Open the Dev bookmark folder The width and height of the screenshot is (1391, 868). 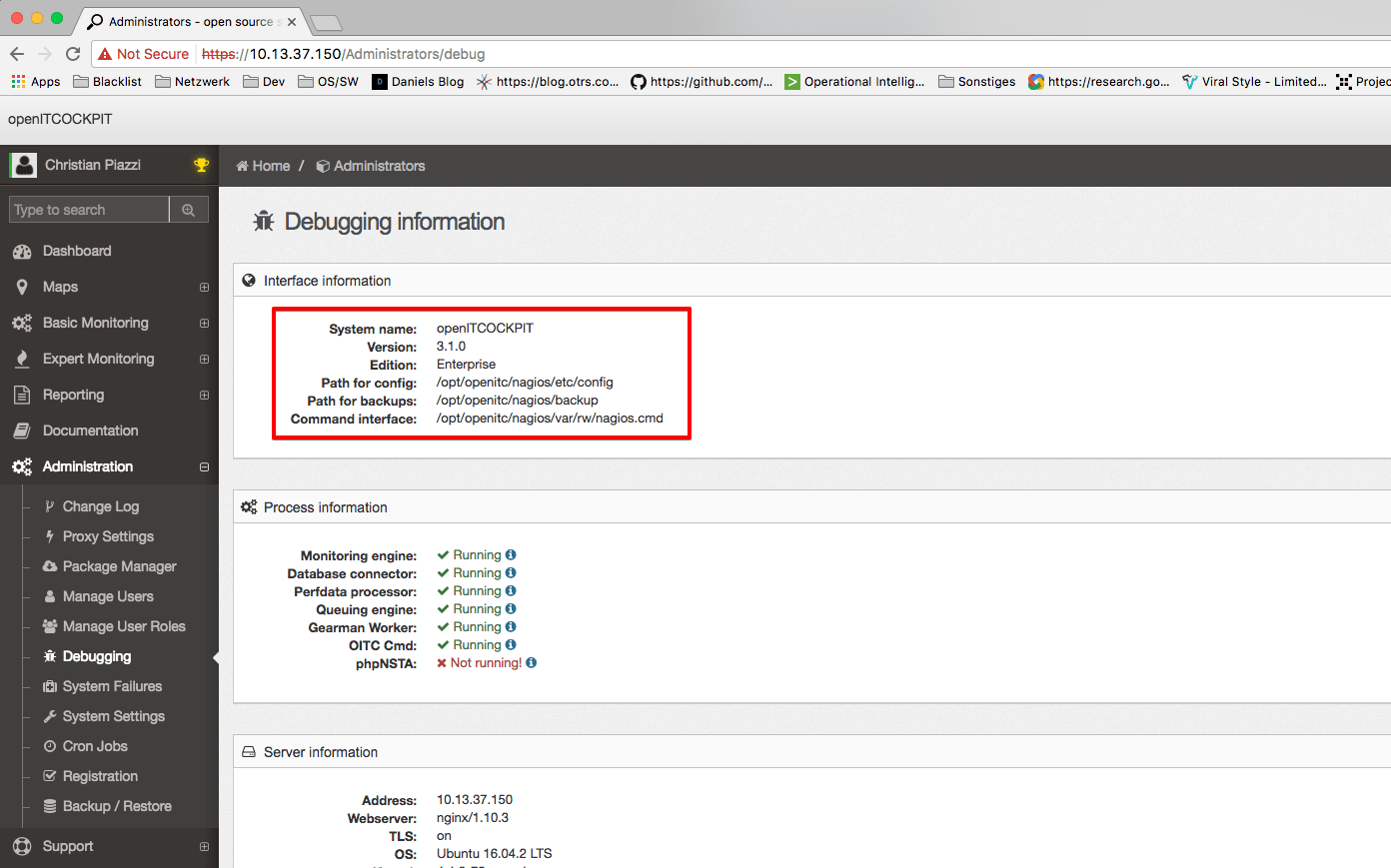click(x=265, y=82)
